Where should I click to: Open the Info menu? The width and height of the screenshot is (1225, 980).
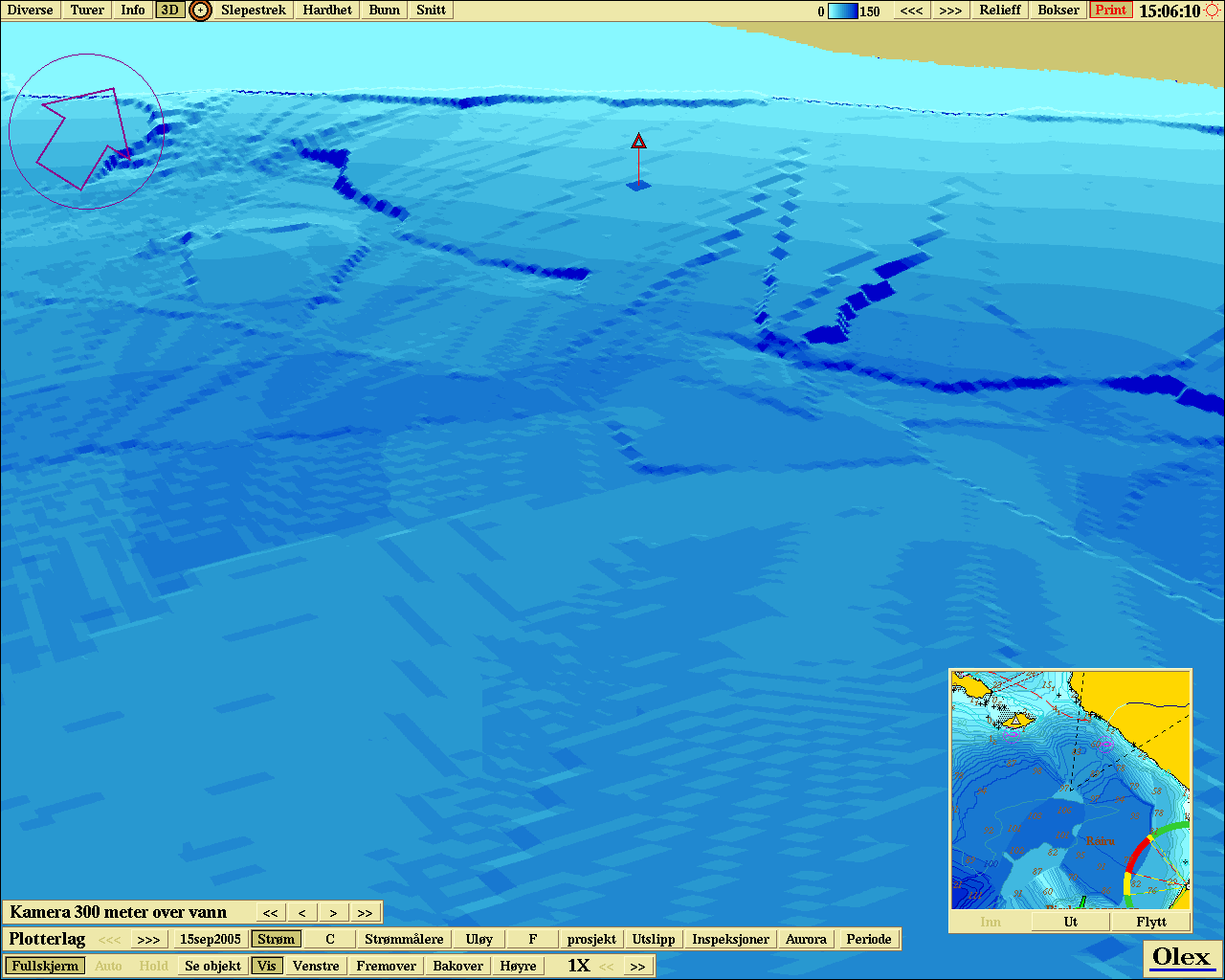coord(133,11)
